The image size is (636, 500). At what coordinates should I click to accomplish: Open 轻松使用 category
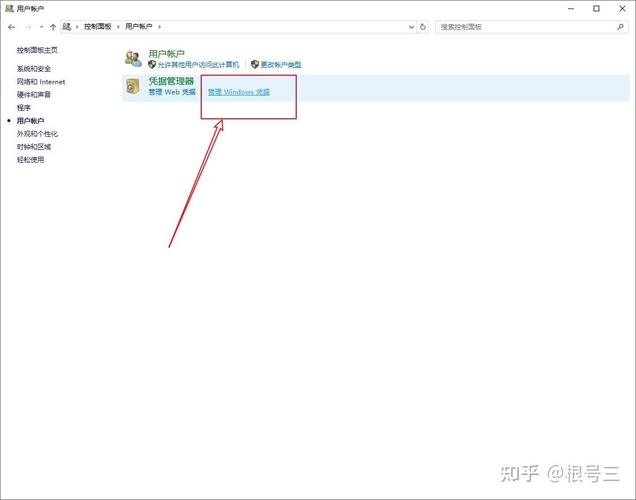point(30,160)
